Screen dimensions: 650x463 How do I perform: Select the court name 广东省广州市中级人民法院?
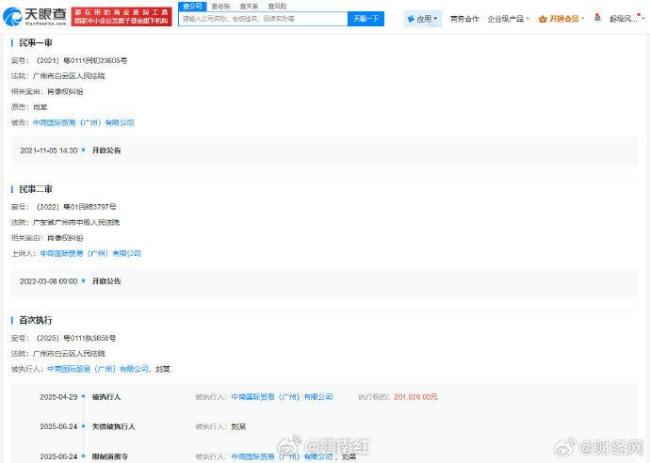pyautogui.click(x=76, y=222)
